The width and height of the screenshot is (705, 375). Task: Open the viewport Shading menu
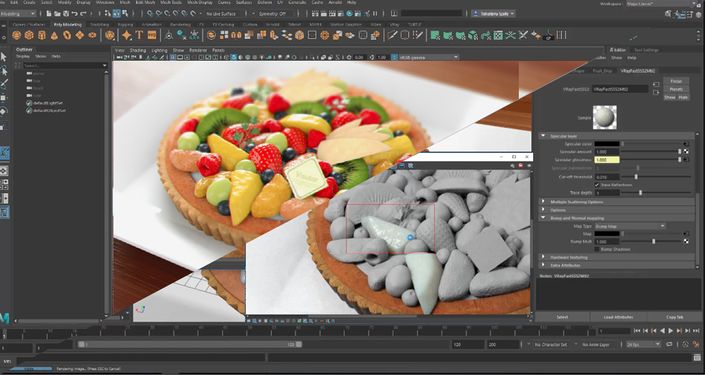point(138,50)
